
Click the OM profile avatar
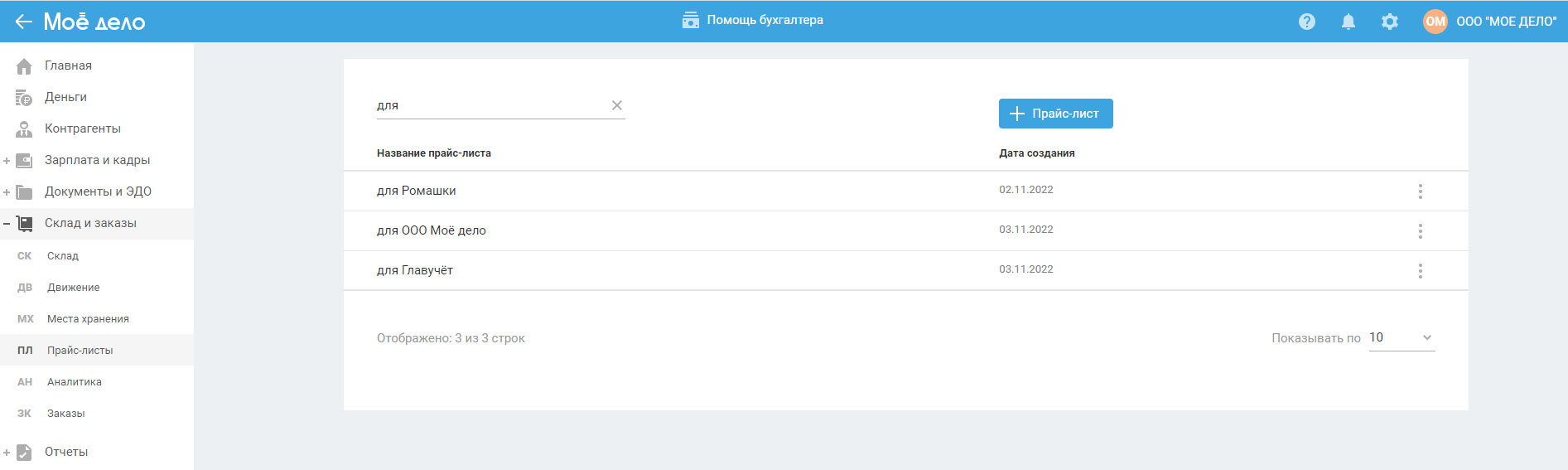tap(1435, 22)
